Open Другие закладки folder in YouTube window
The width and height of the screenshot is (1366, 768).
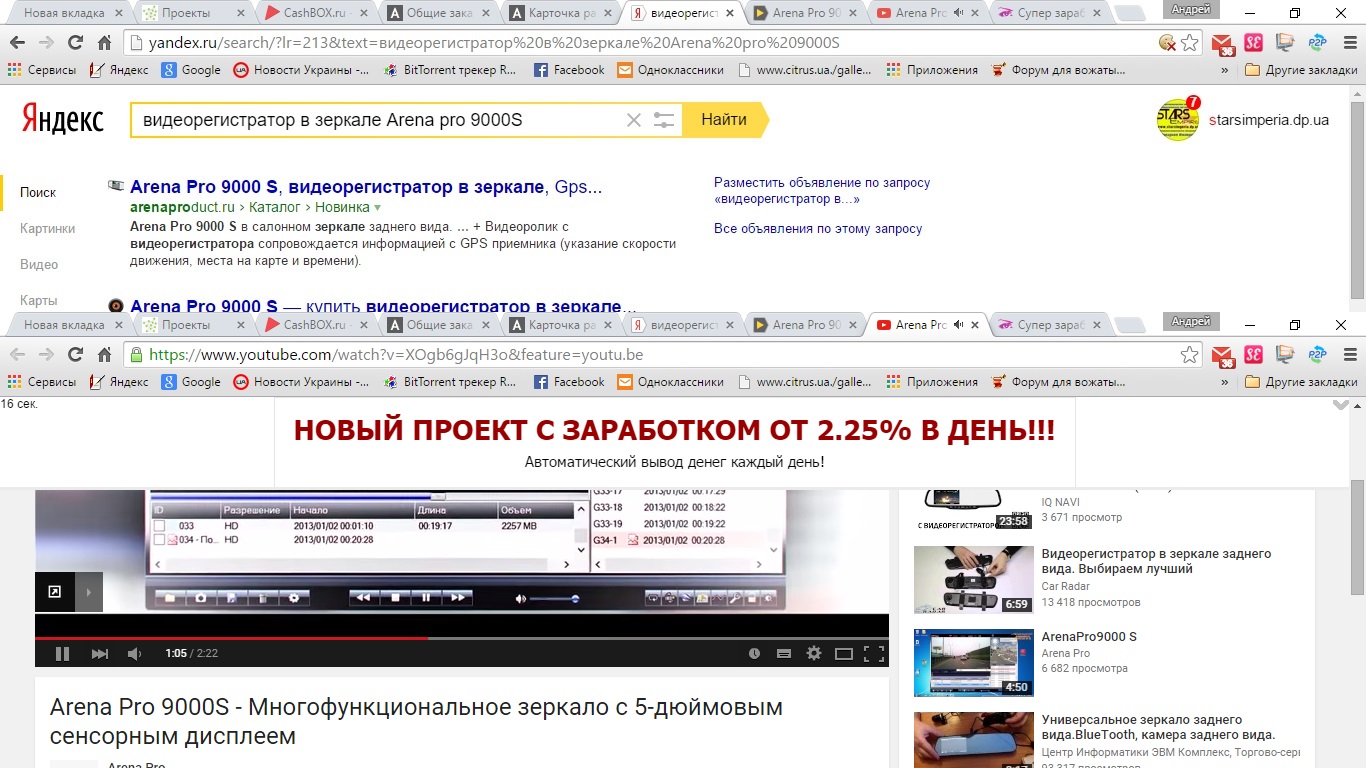tap(1300, 382)
